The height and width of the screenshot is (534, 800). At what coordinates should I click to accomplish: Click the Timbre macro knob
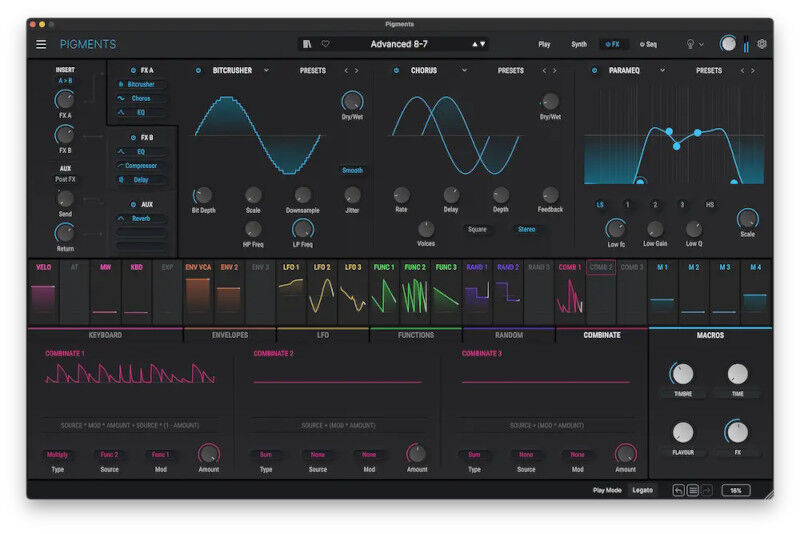pos(682,374)
